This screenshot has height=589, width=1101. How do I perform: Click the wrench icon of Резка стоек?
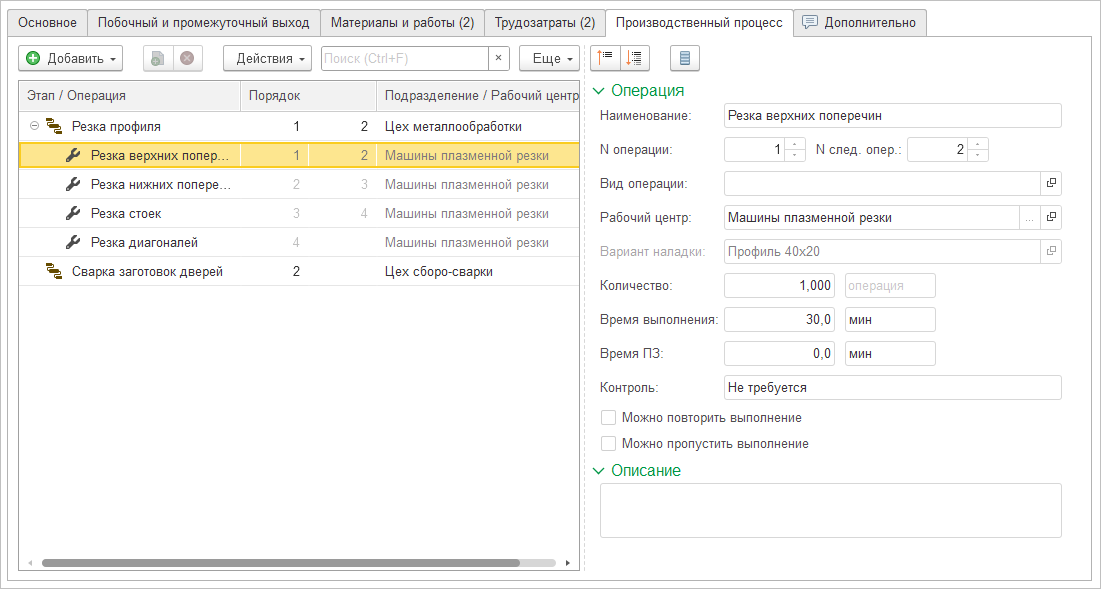(72, 214)
